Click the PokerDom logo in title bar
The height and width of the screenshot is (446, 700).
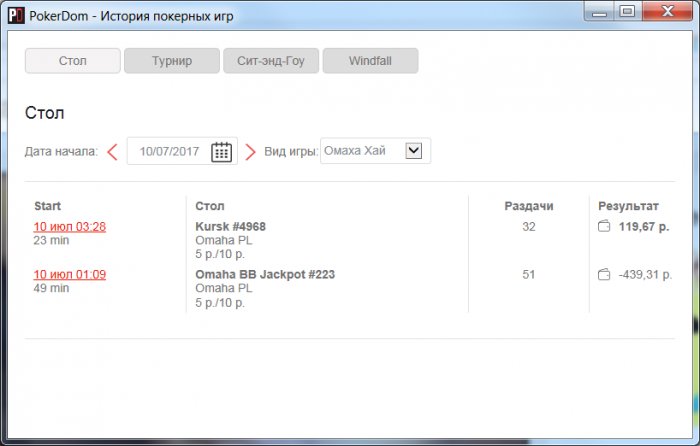tap(16, 15)
